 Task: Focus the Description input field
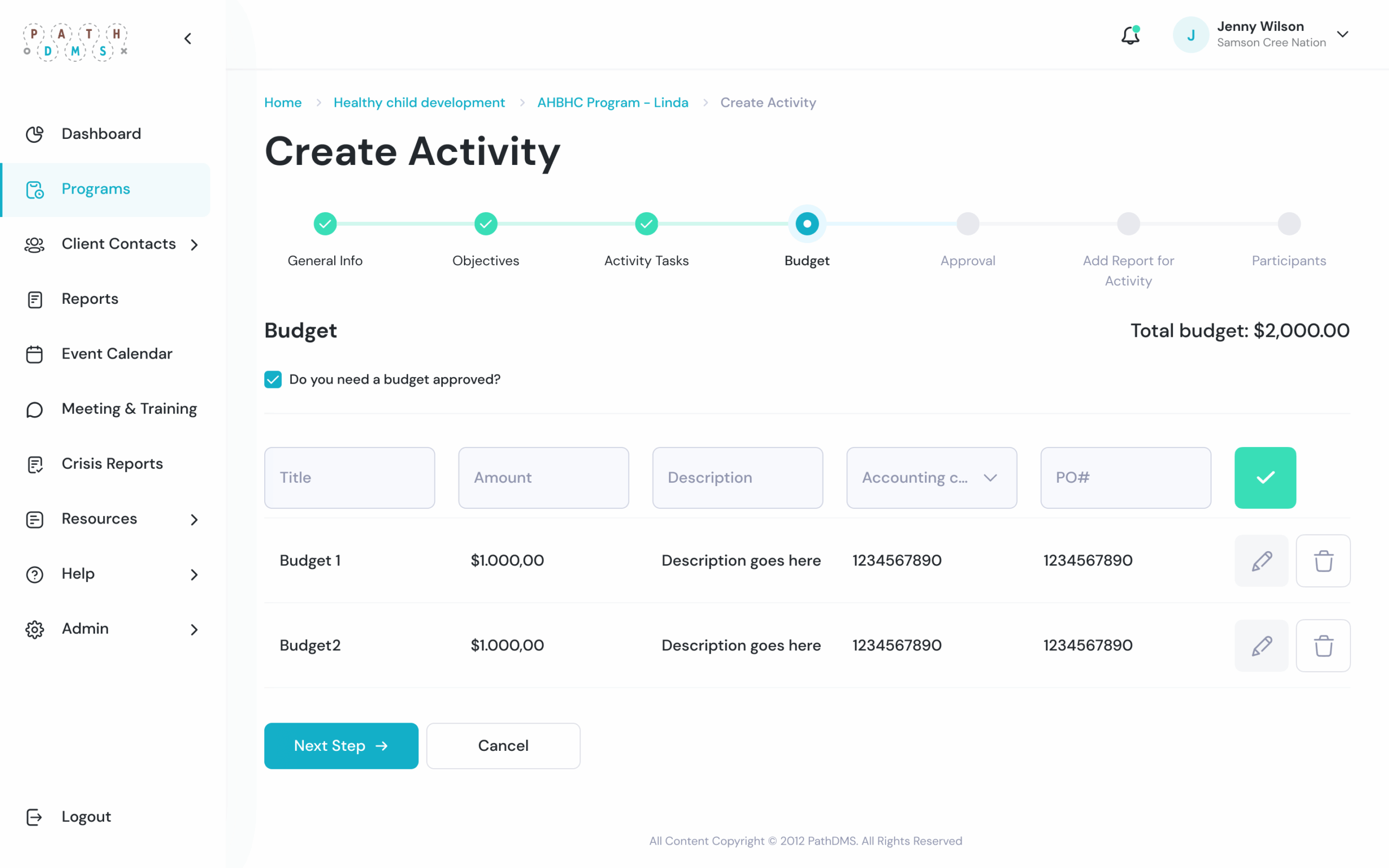pos(737,477)
